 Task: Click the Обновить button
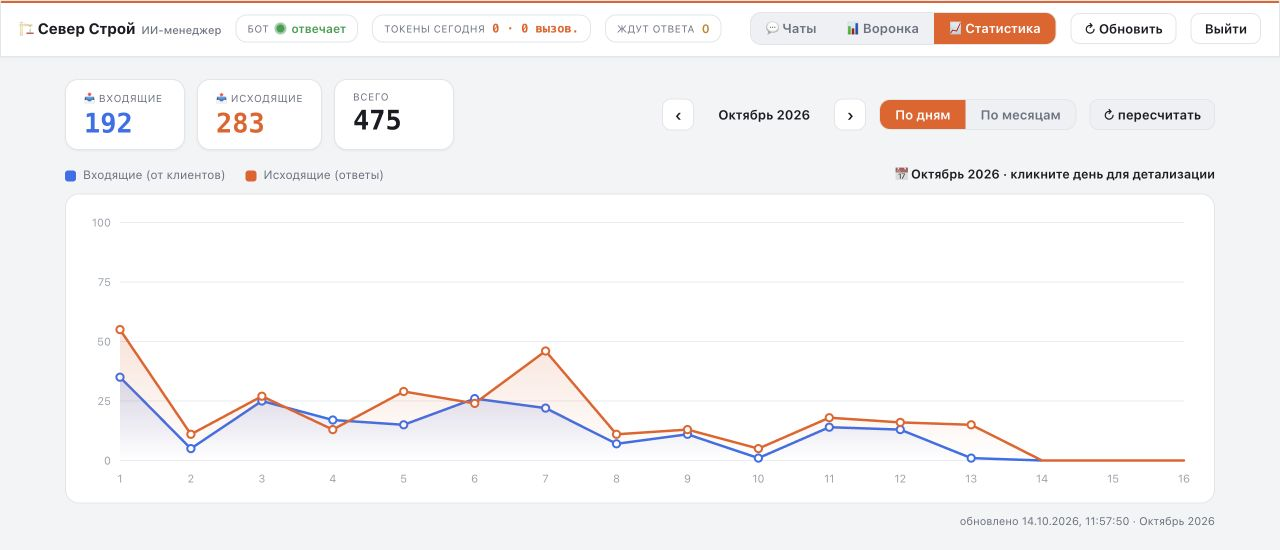[1123, 29]
